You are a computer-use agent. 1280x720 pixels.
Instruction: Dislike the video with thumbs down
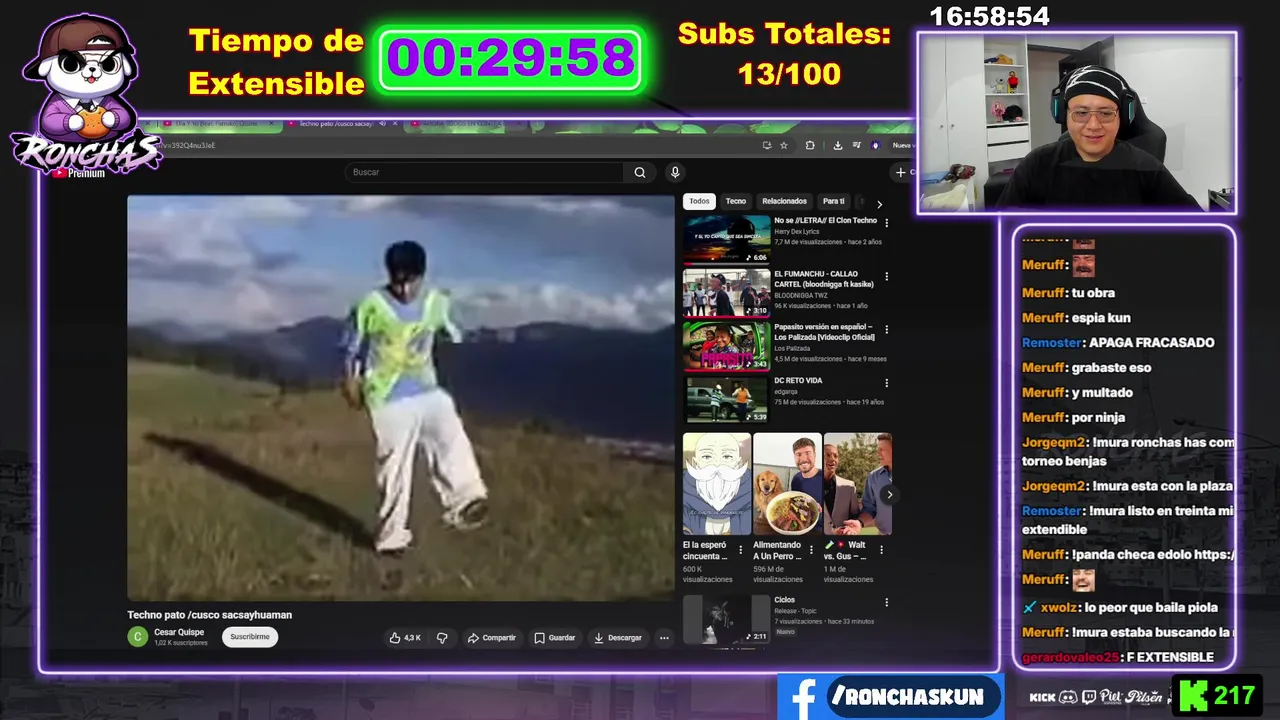(x=442, y=637)
